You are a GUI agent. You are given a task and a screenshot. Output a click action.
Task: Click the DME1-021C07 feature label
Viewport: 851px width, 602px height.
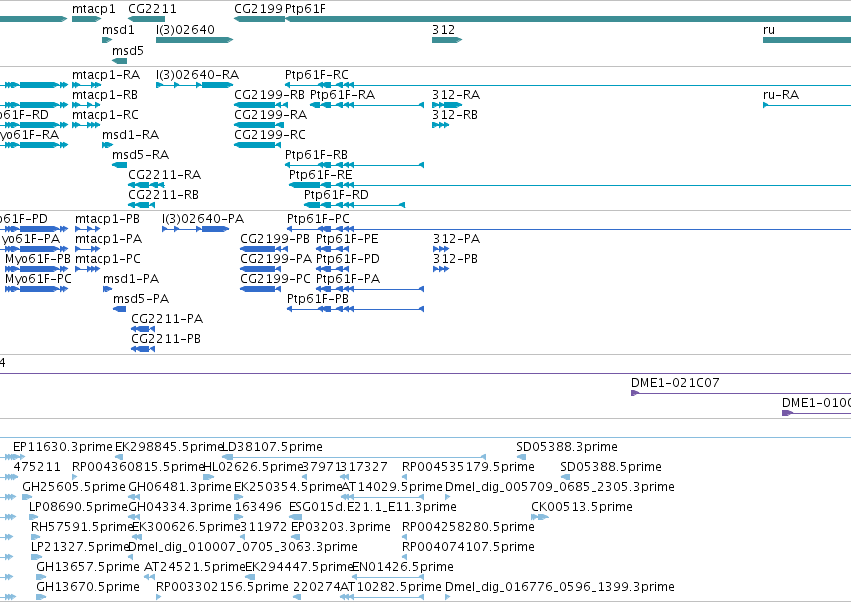pos(675,383)
